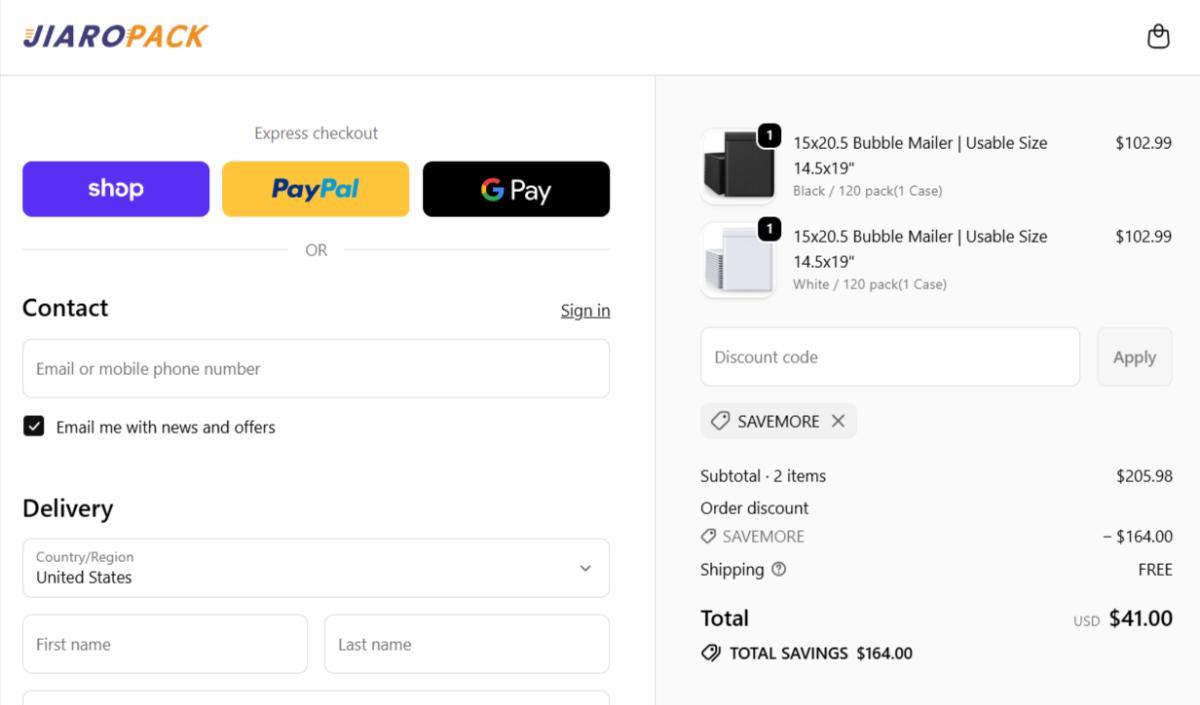The height and width of the screenshot is (705, 1200).
Task: Focus the Discount code field
Action: coord(889,357)
